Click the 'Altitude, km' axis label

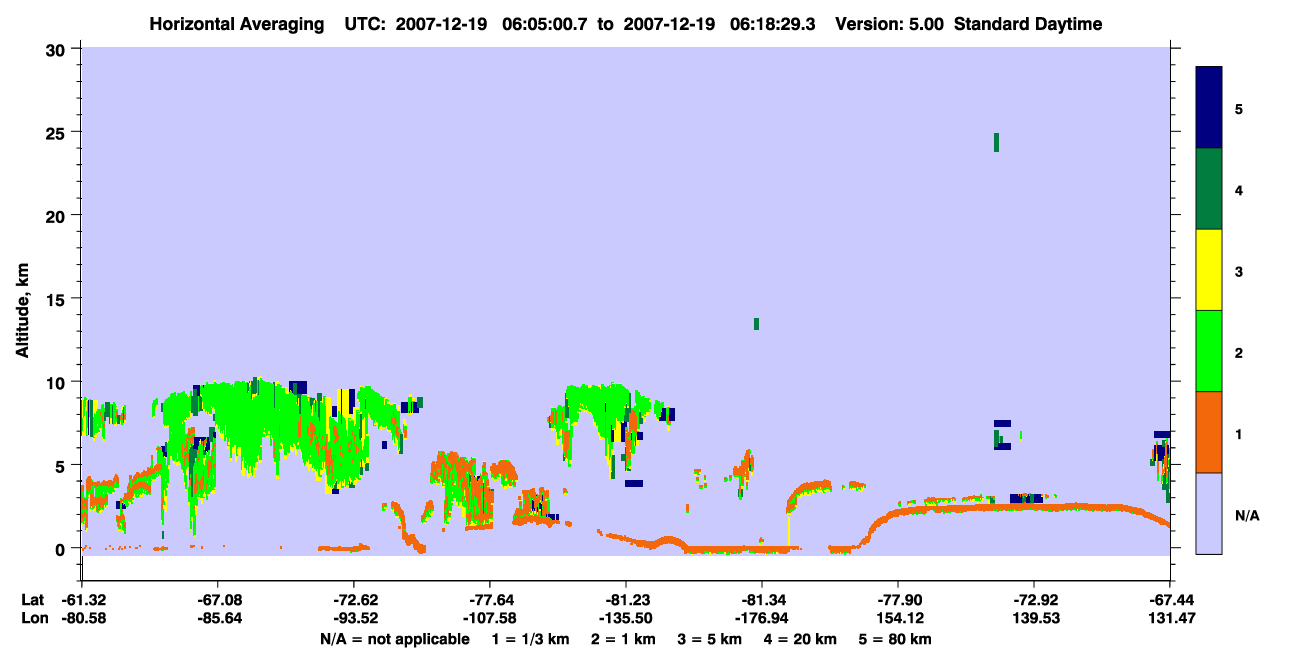click(x=22, y=310)
